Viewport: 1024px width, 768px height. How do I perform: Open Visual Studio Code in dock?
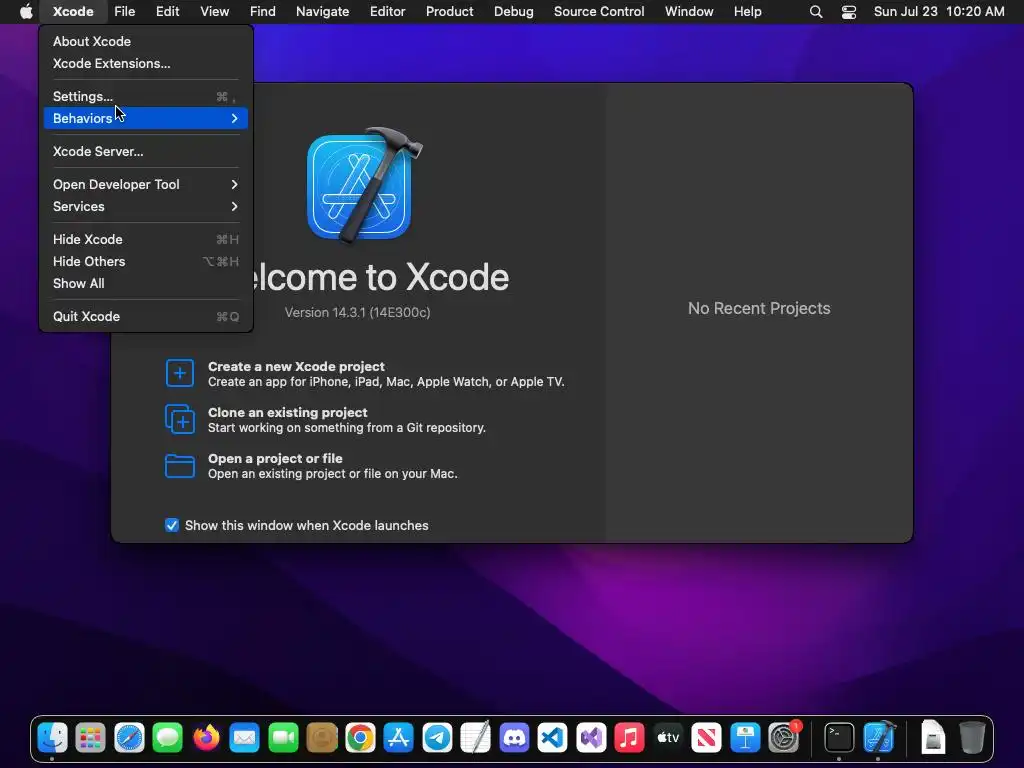click(x=552, y=738)
